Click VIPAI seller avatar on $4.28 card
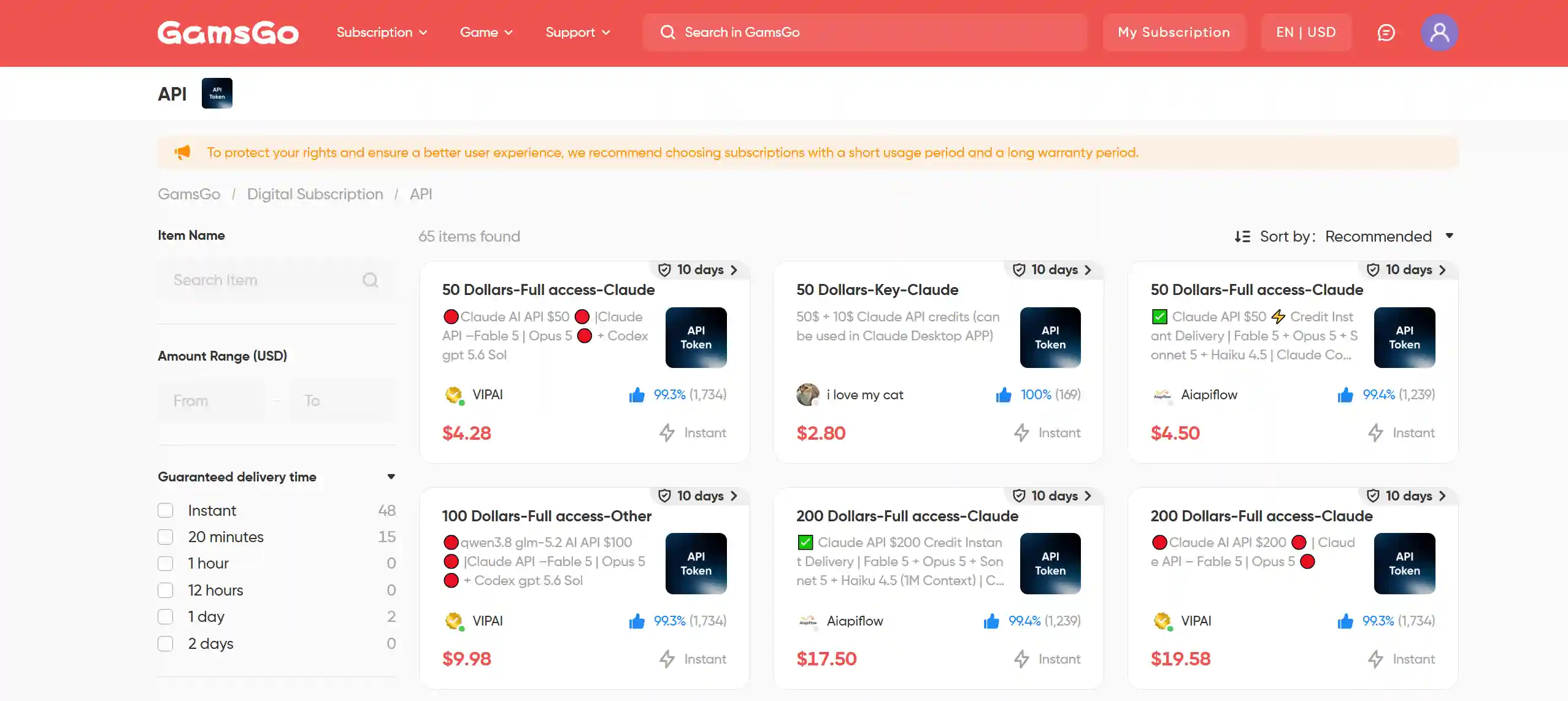1568x701 pixels. click(454, 395)
